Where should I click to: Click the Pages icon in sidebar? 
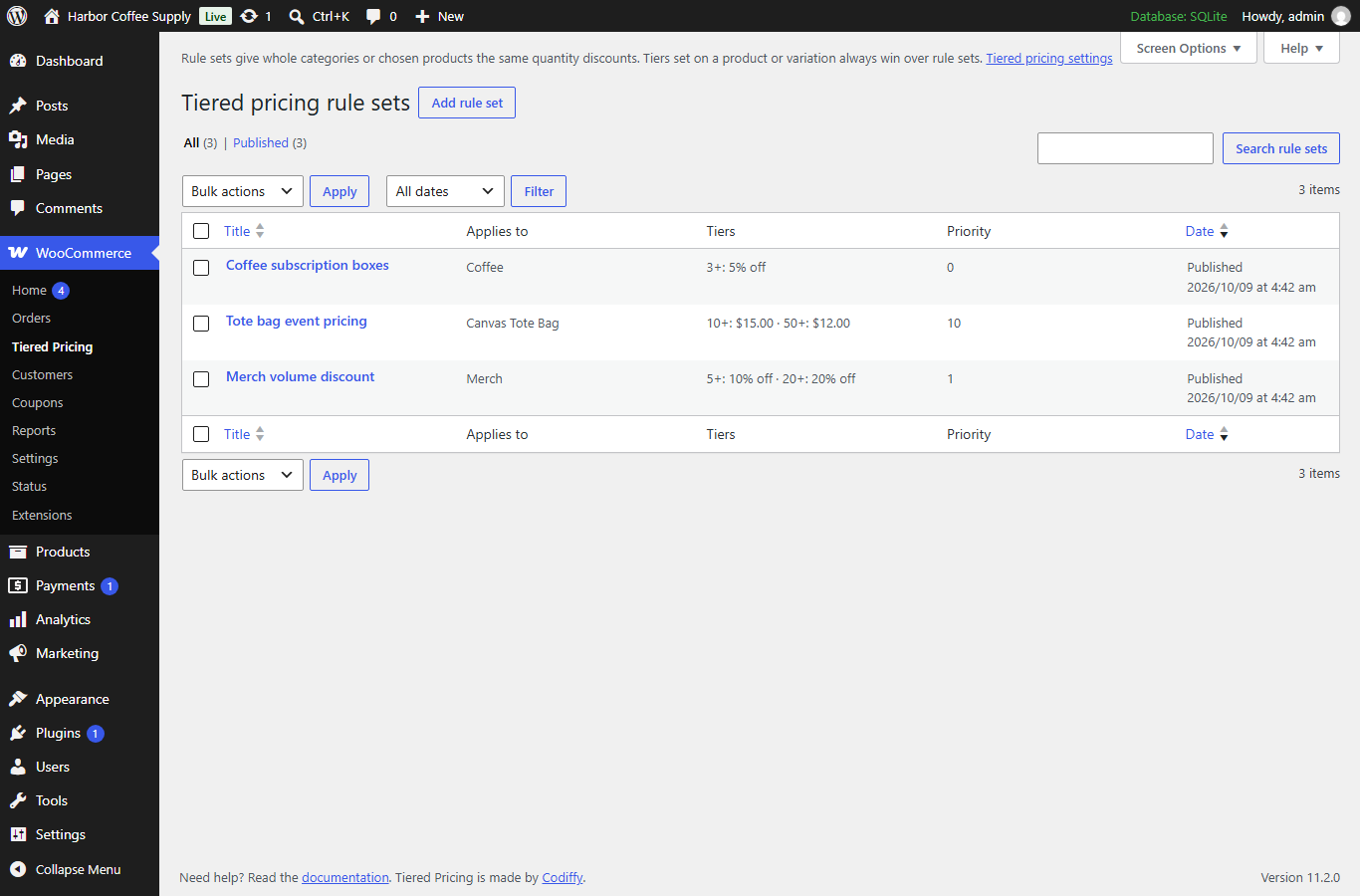point(18,174)
